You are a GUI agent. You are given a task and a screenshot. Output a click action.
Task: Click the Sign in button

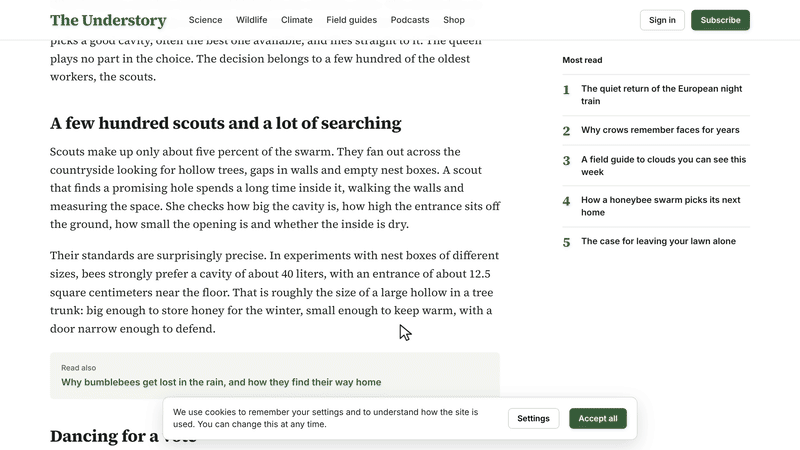point(662,20)
